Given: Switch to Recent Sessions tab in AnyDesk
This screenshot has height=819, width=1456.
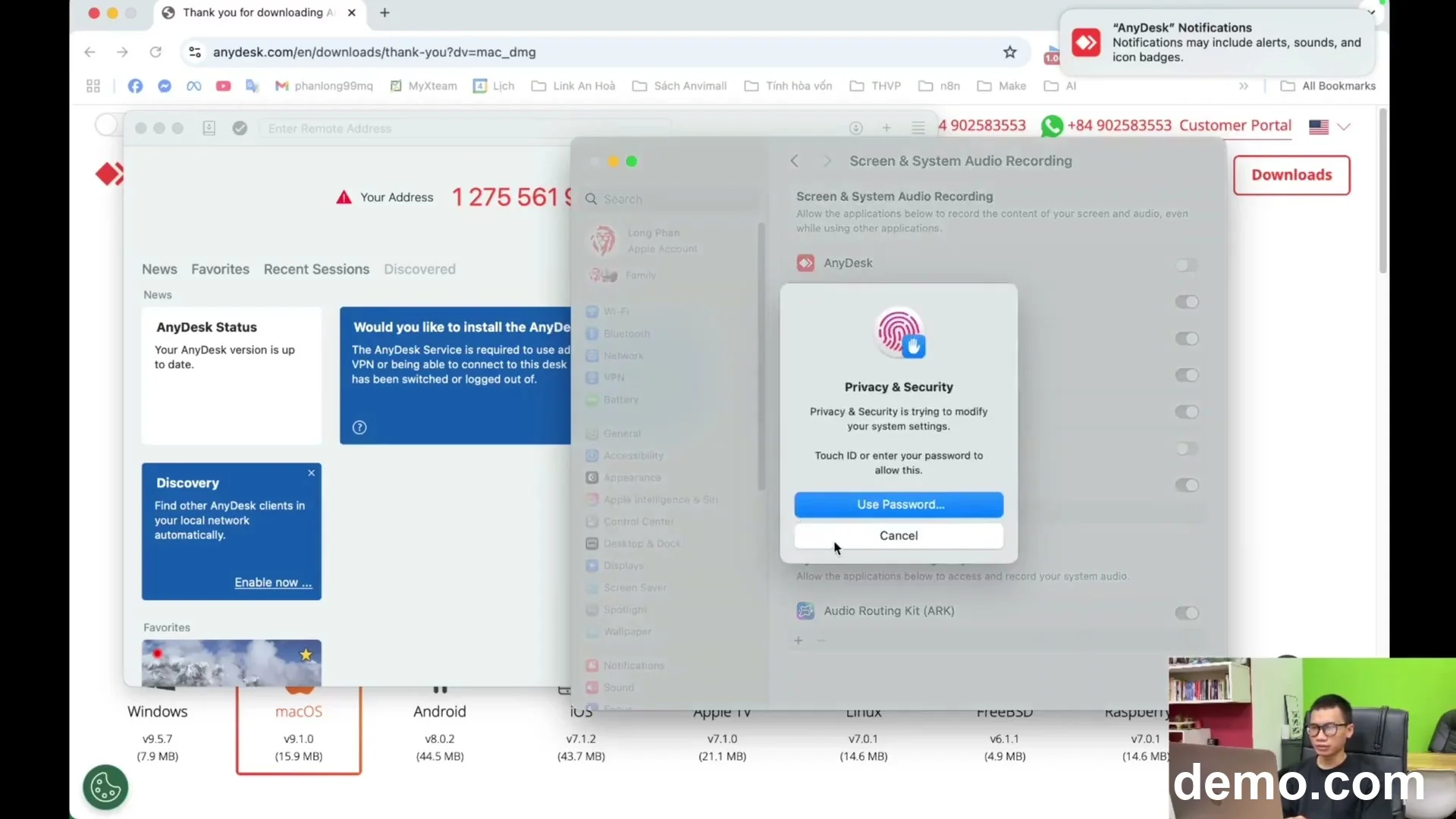Looking at the screenshot, I should tap(316, 269).
